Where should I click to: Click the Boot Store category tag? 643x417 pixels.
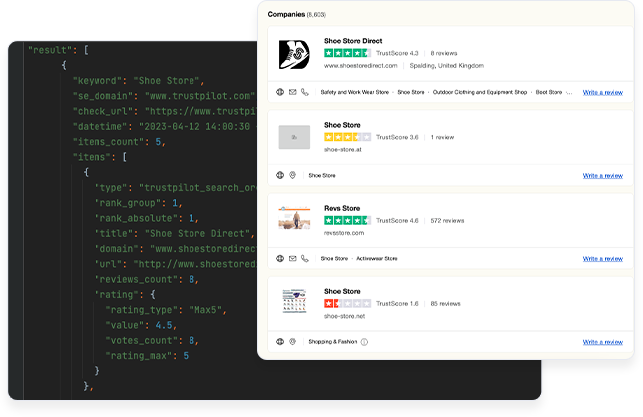(549, 92)
